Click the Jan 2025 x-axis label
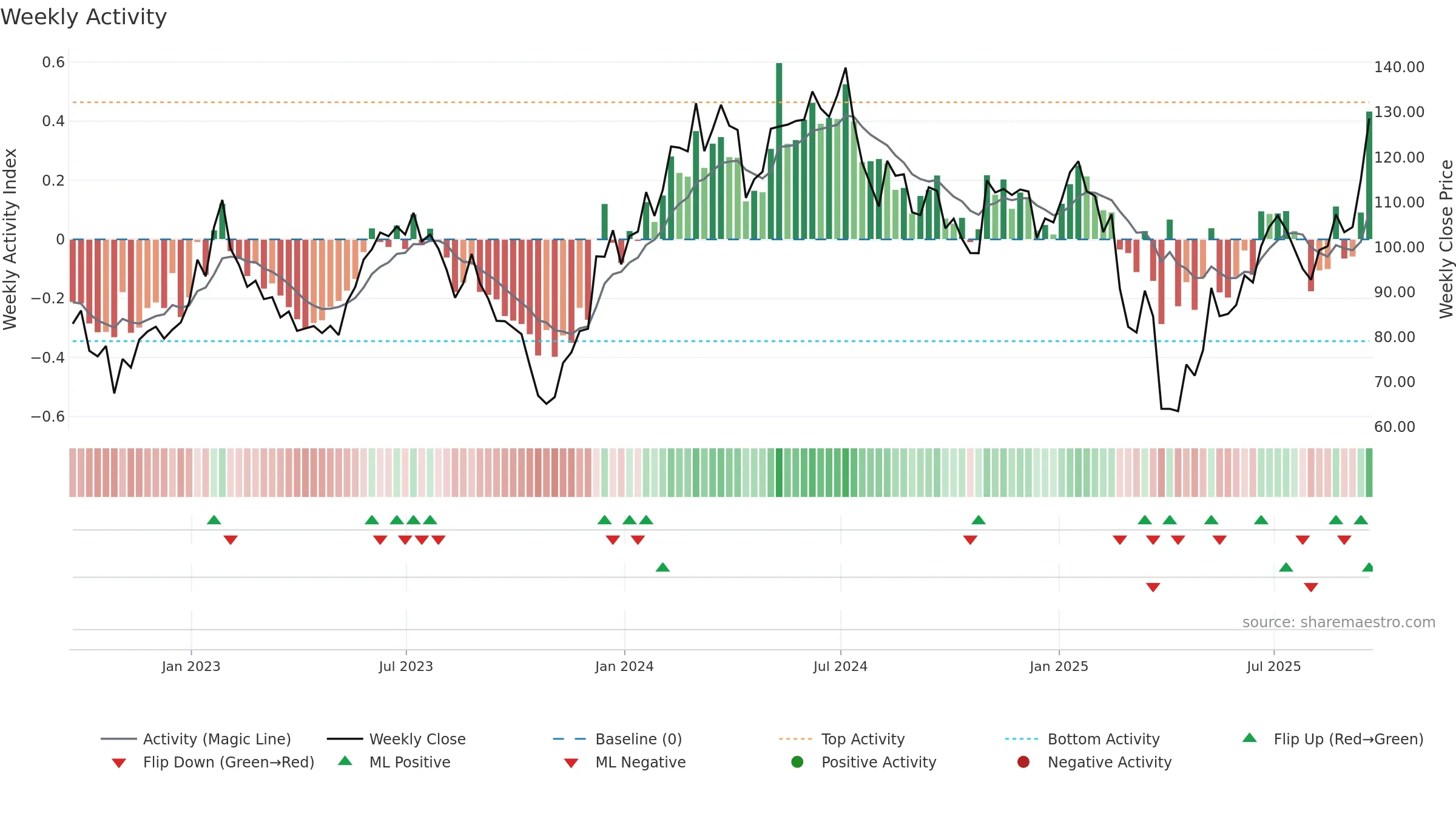Image resolution: width=1456 pixels, height=819 pixels. tap(1059, 666)
